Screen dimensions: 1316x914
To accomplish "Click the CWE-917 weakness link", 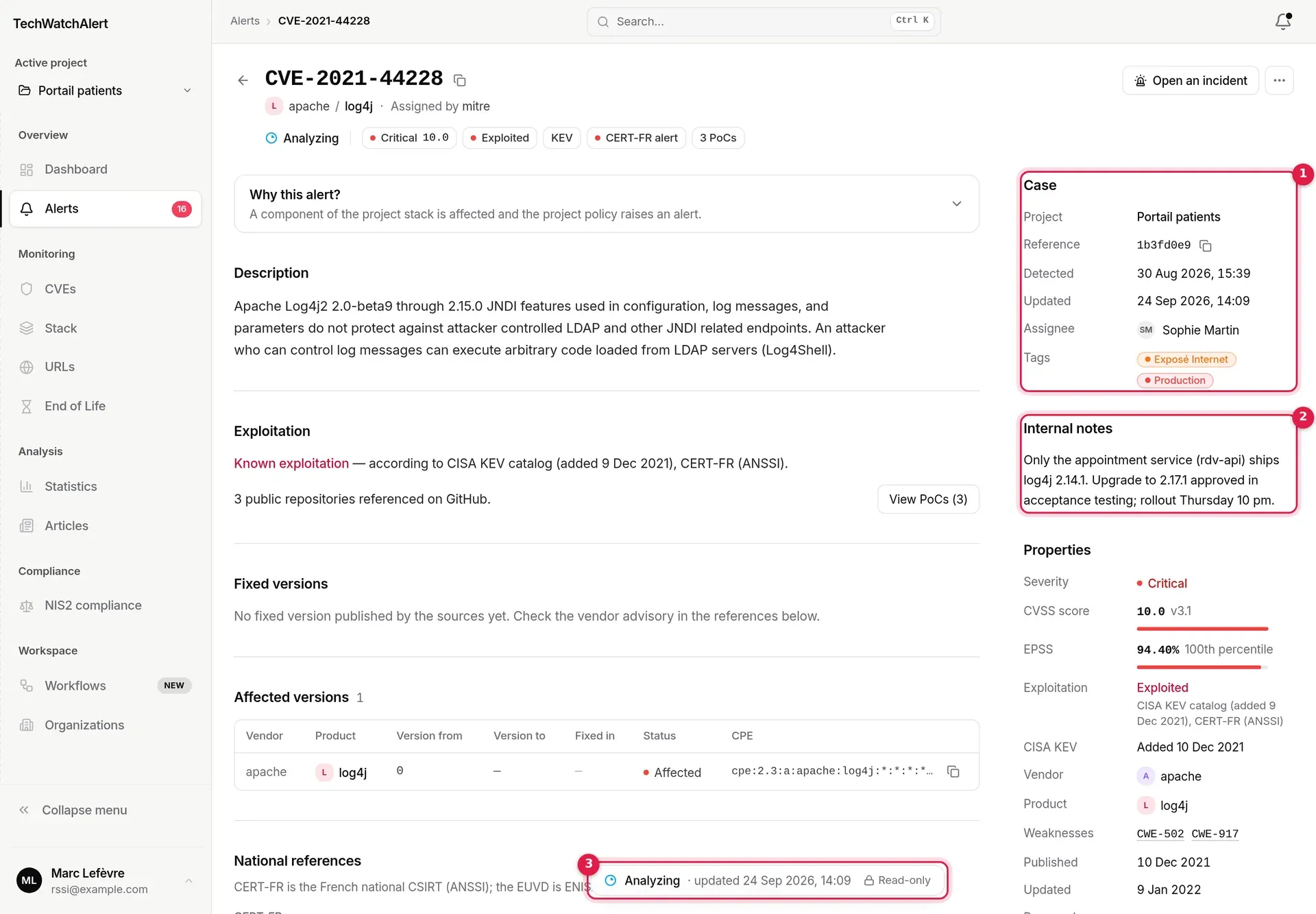I will pos(1215,834).
